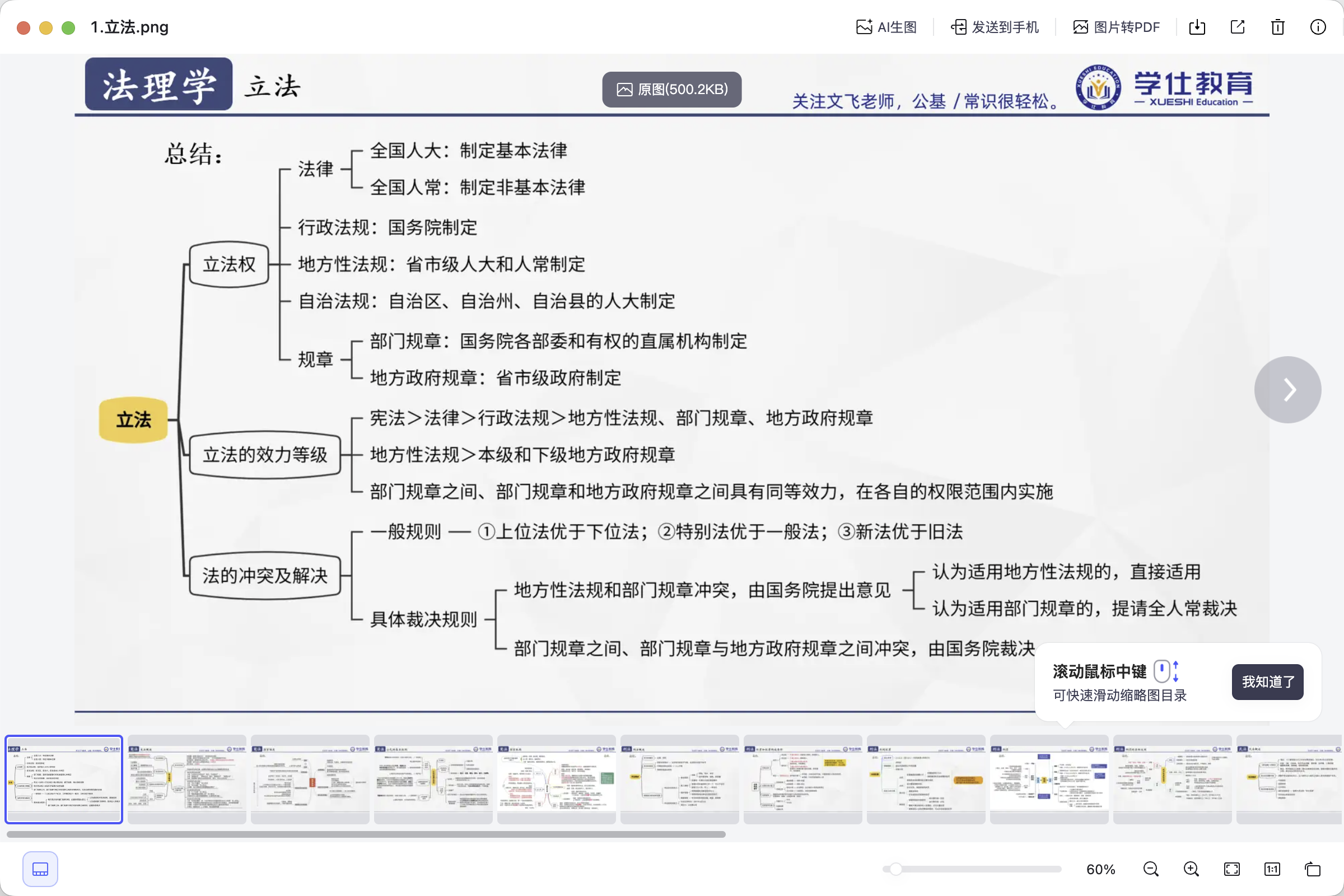
Task: Open the share icon
Action: click(1238, 27)
